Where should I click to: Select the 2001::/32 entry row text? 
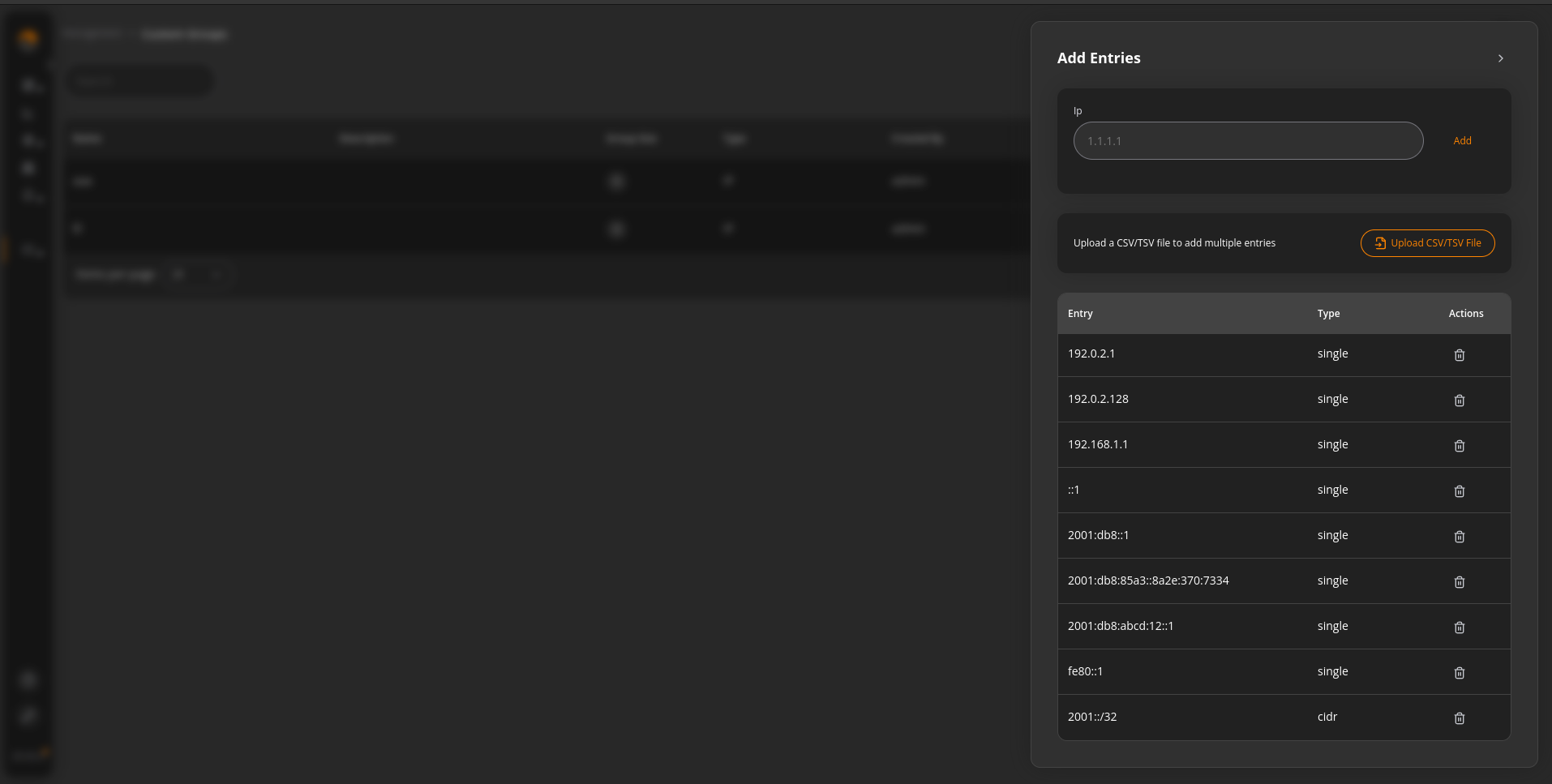(x=1091, y=717)
